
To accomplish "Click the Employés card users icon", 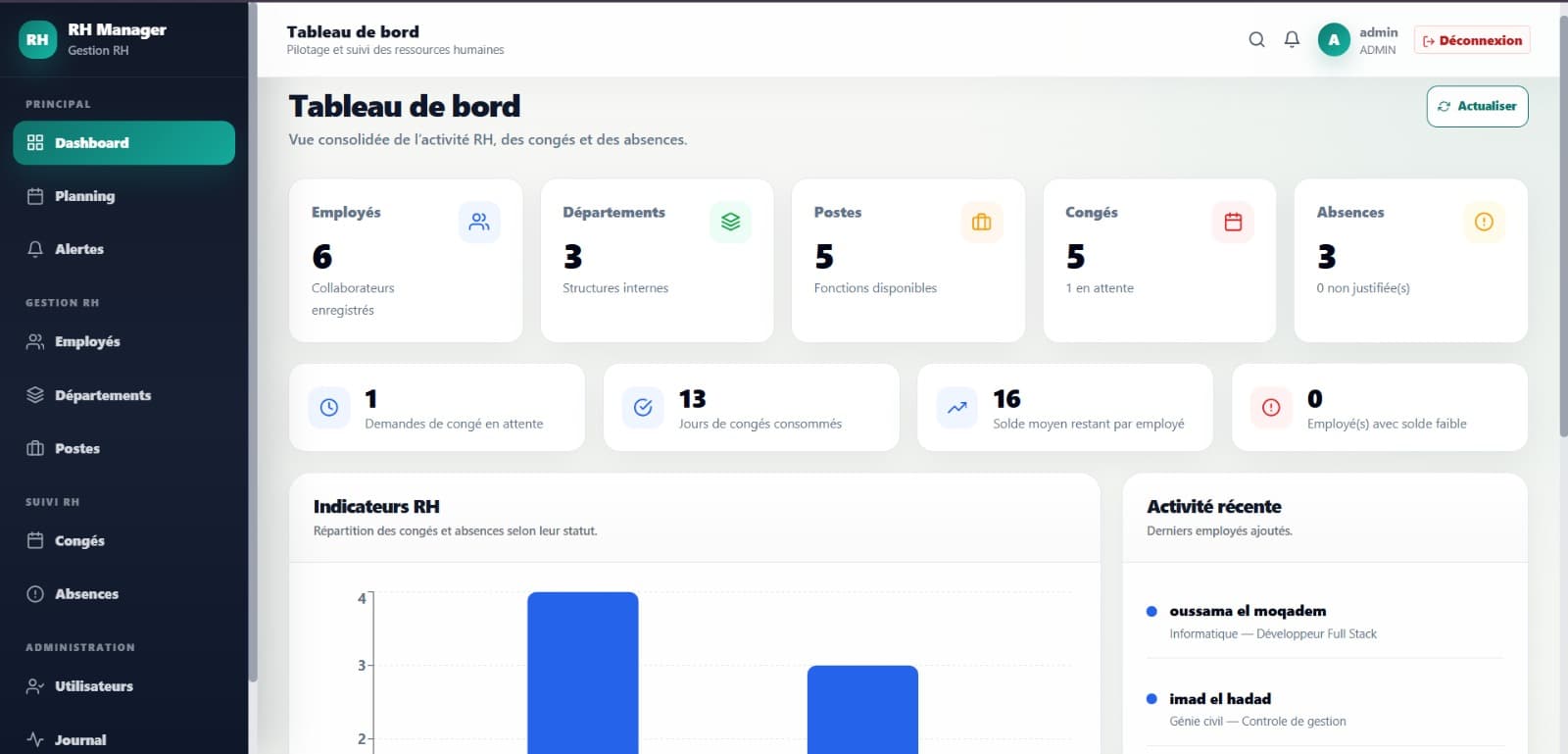I will coord(479,222).
